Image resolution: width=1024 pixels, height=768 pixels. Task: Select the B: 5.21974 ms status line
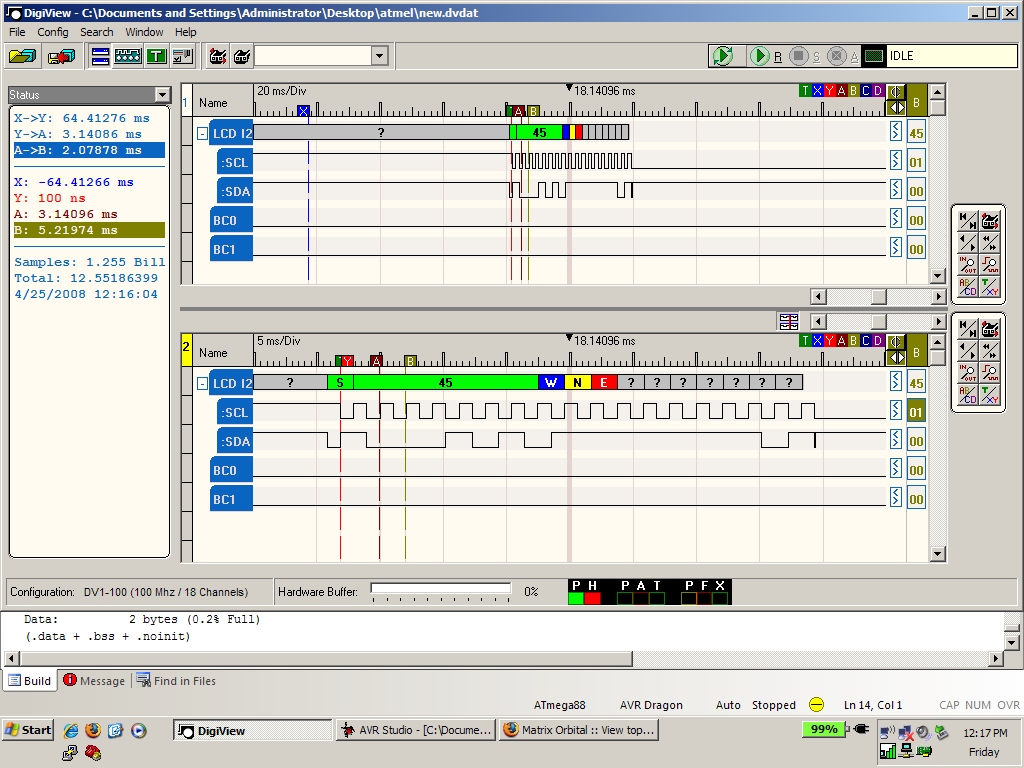(89, 230)
